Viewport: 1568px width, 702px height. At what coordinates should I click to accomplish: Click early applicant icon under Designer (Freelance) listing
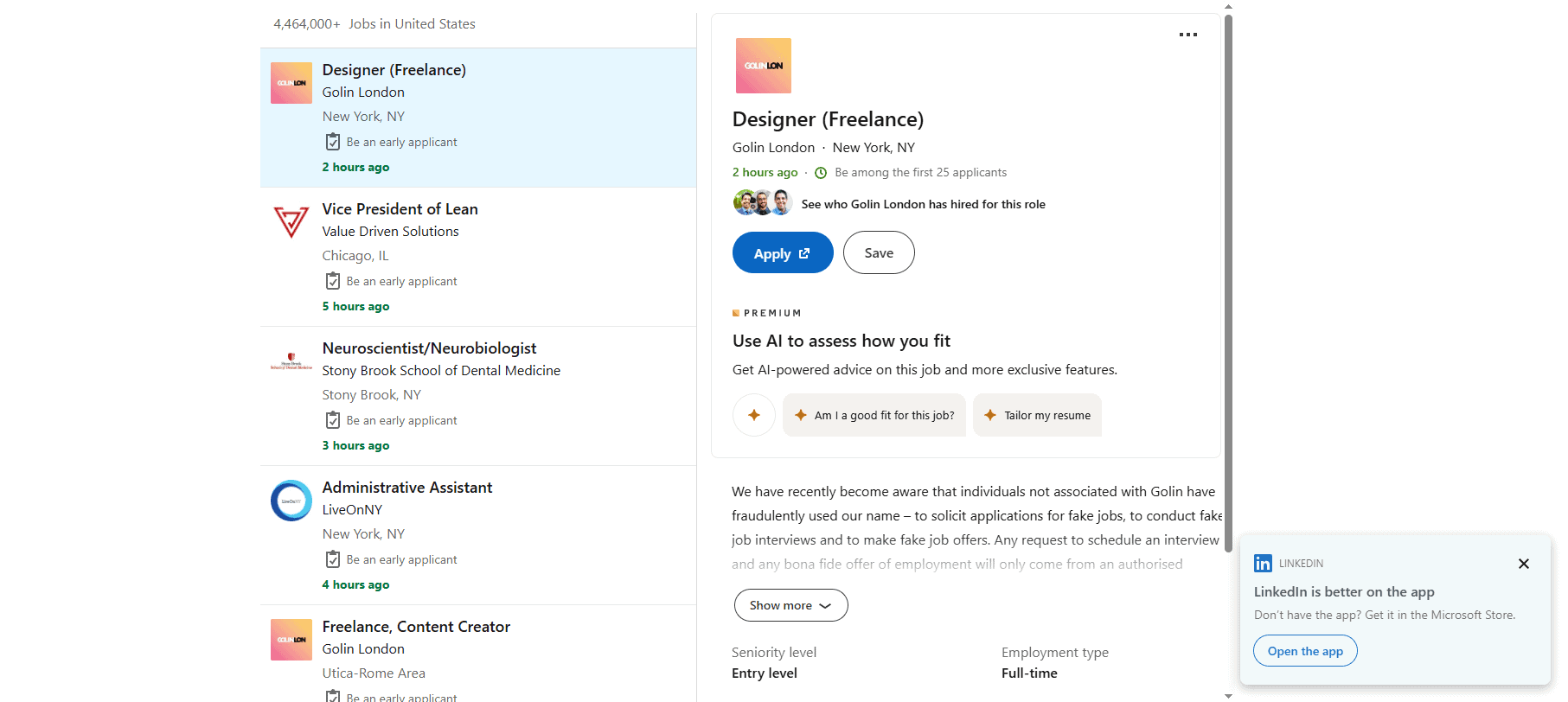333,142
